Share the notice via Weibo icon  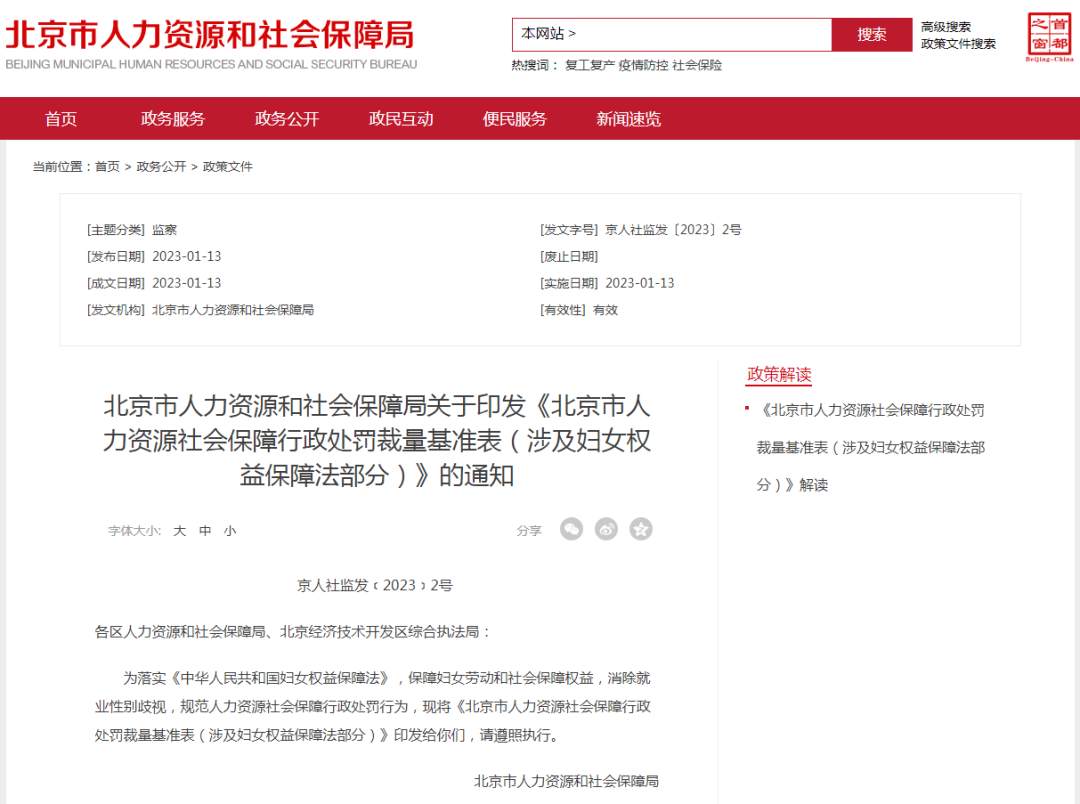(606, 529)
